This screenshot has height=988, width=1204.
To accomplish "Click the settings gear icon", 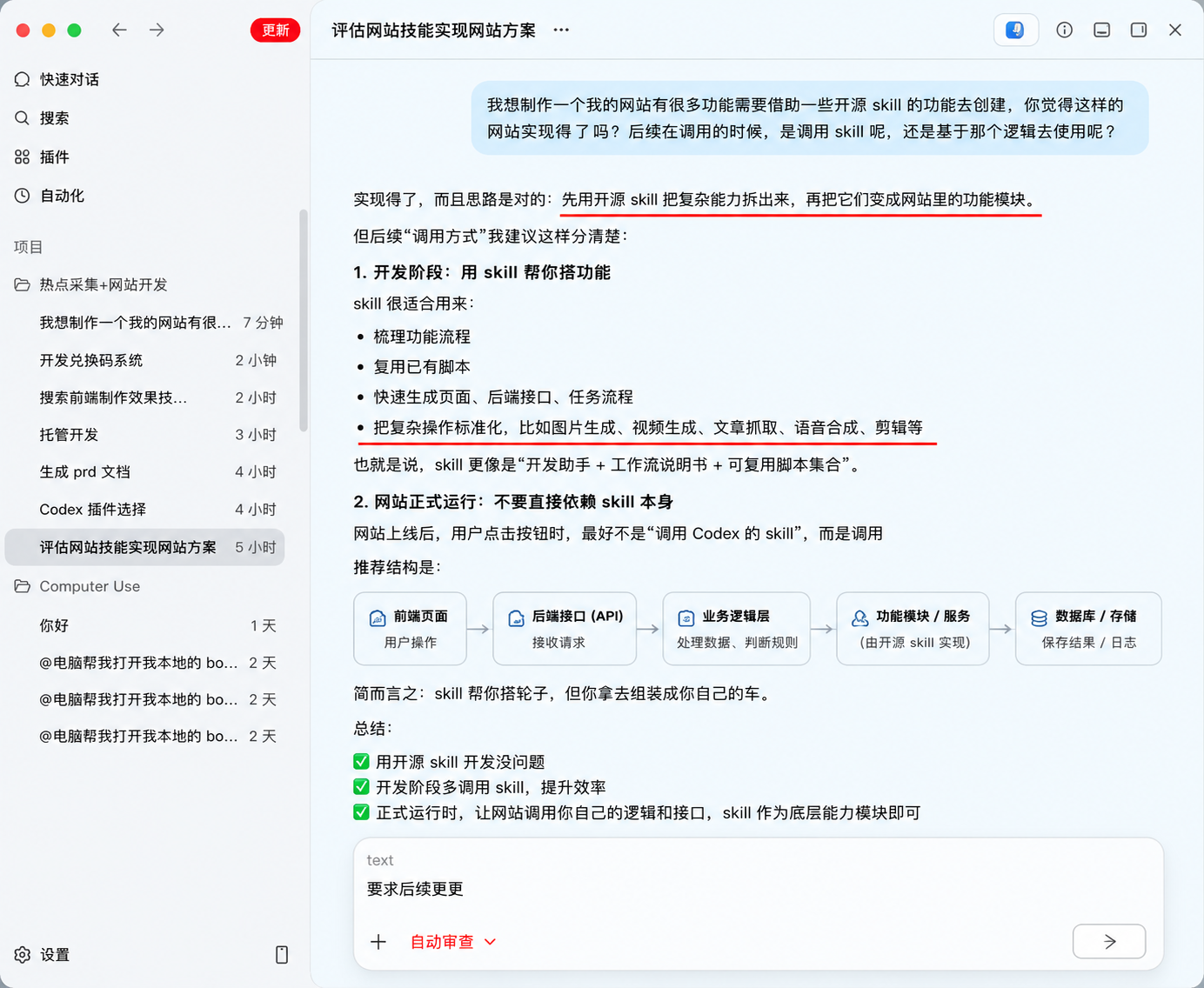I will (x=23, y=955).
